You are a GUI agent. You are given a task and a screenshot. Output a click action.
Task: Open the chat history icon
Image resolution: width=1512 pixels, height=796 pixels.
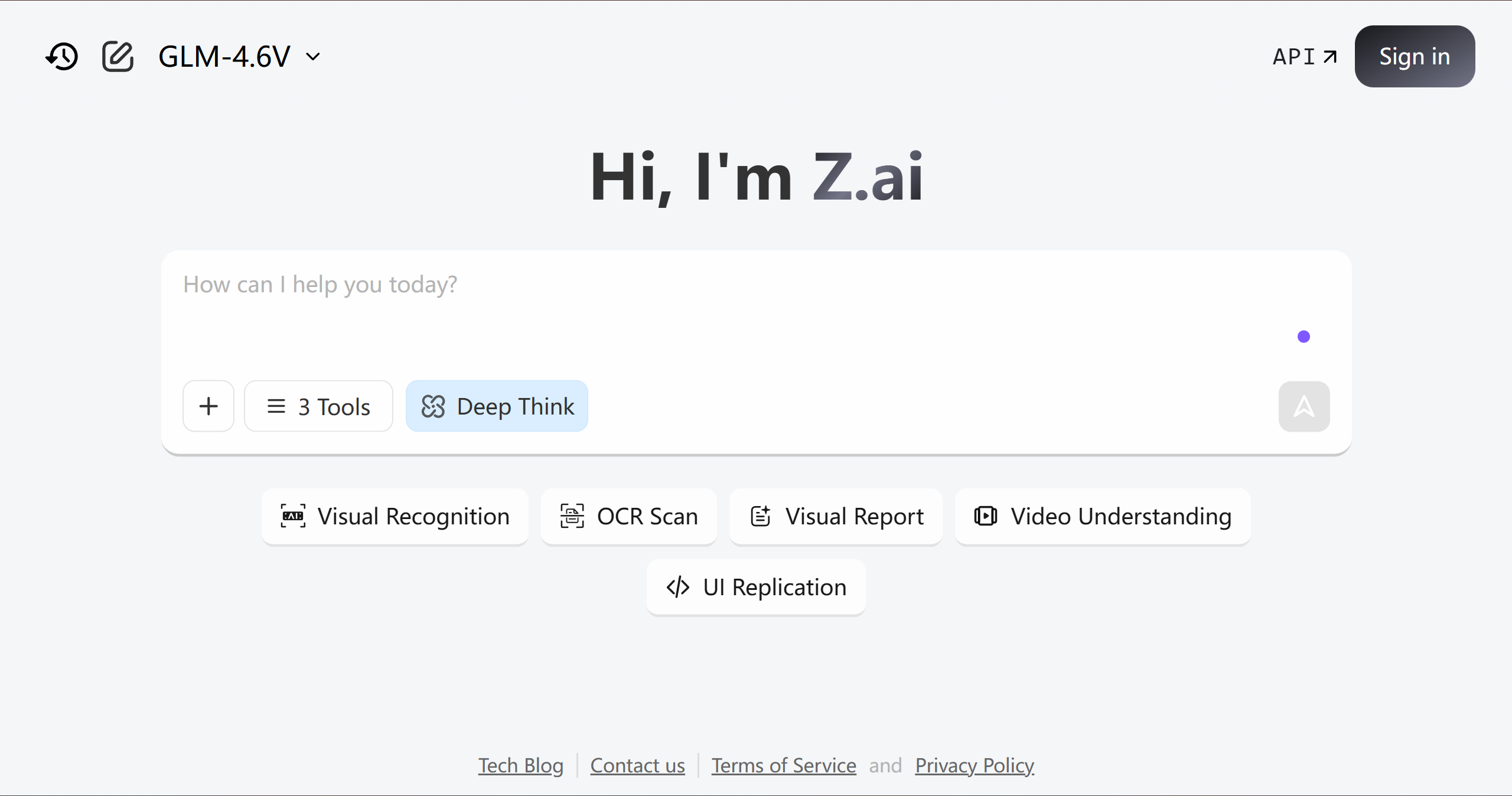[x=62, y=57]
